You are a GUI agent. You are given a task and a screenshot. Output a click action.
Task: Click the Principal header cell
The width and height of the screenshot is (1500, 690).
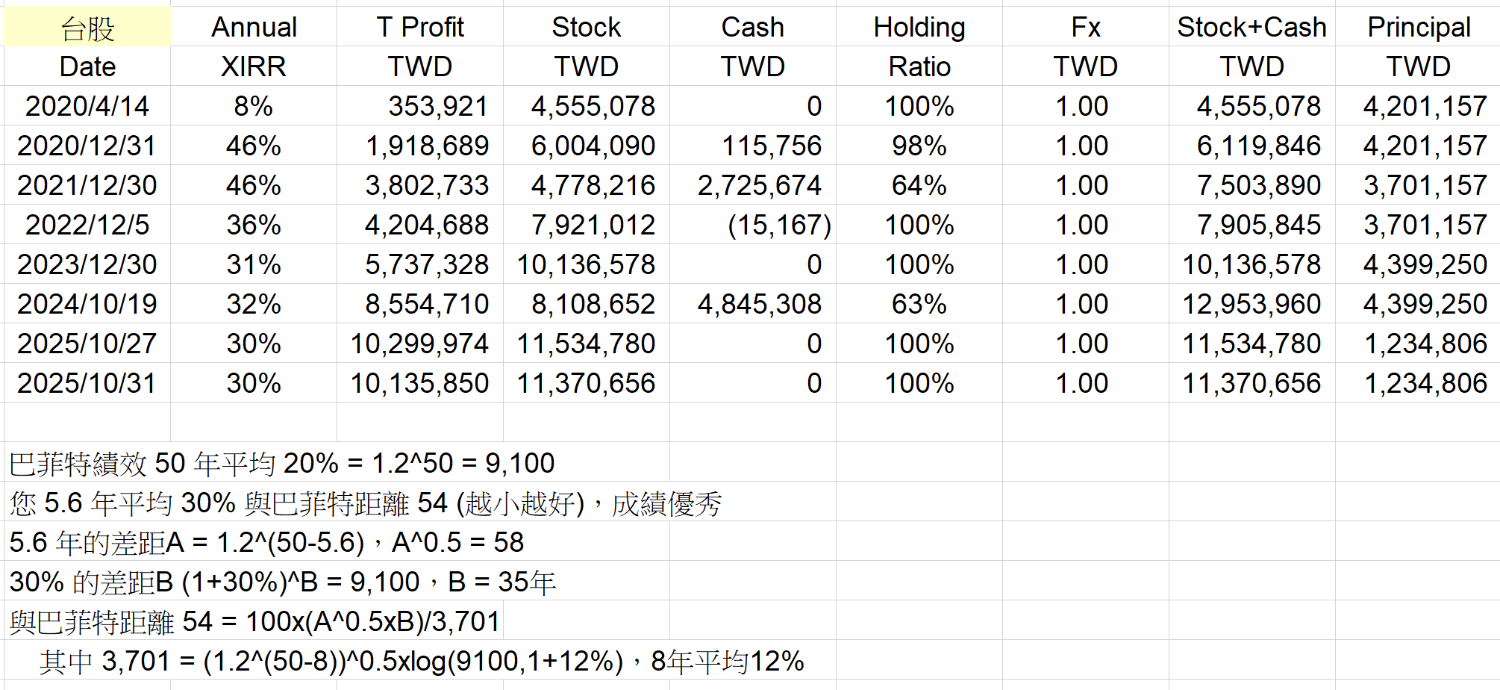pyautogui.click(x=1418, y=28)
